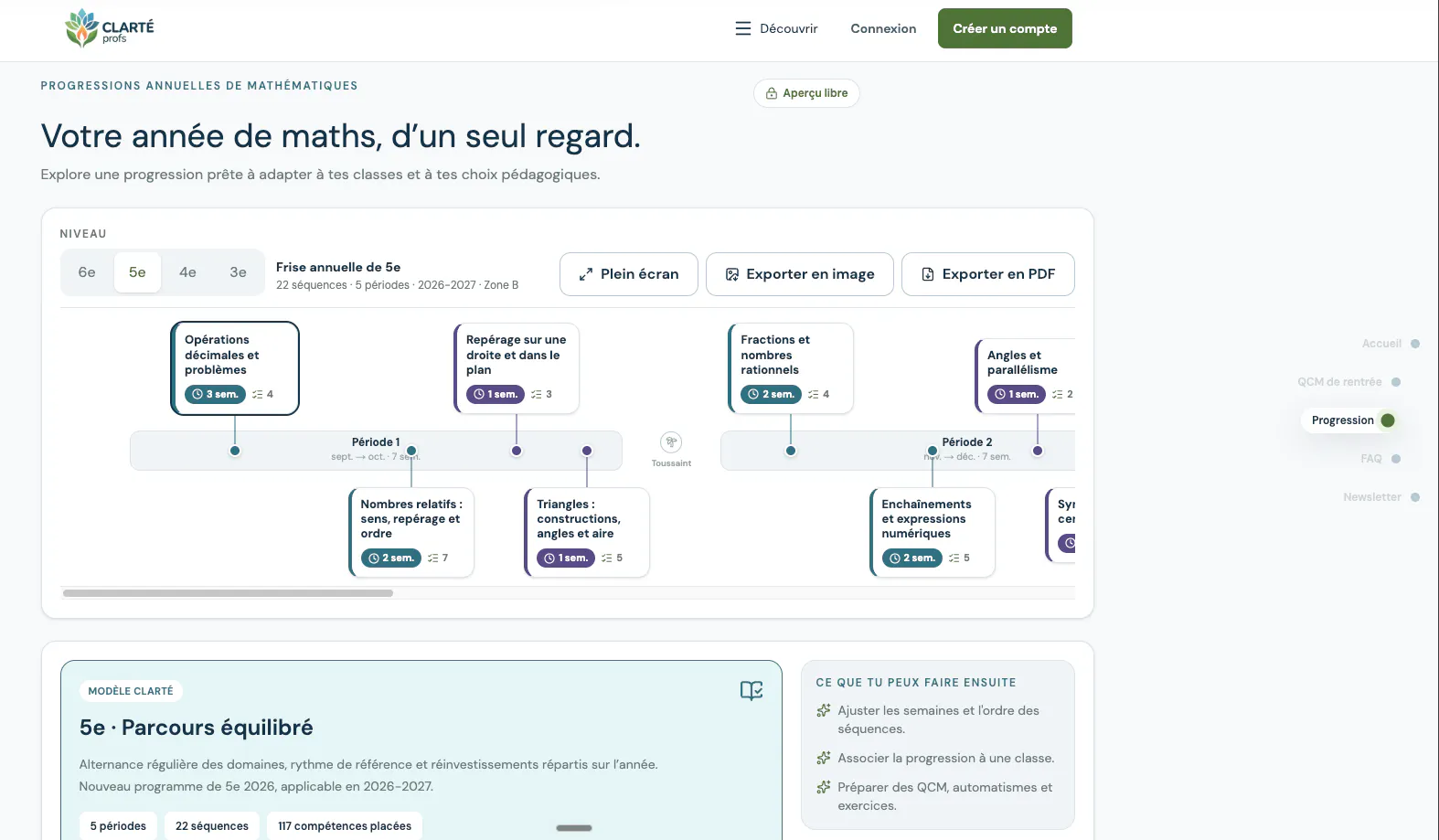The width and height of the screenshot is (1439, 840).
Task: Expand the Triangles constructions sequence card
Action: 587,532
